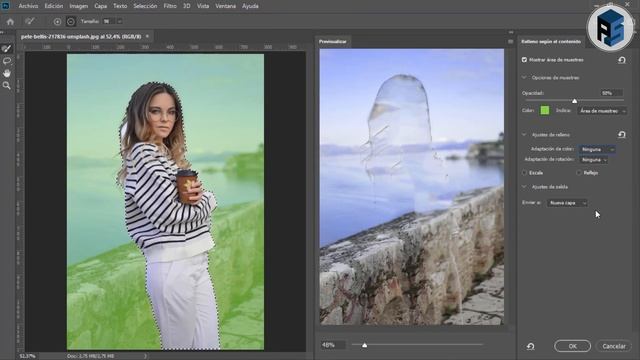Viewport: 640px width, 360px height.
Task: Open the Edición menu
Action: pos(54,6)
